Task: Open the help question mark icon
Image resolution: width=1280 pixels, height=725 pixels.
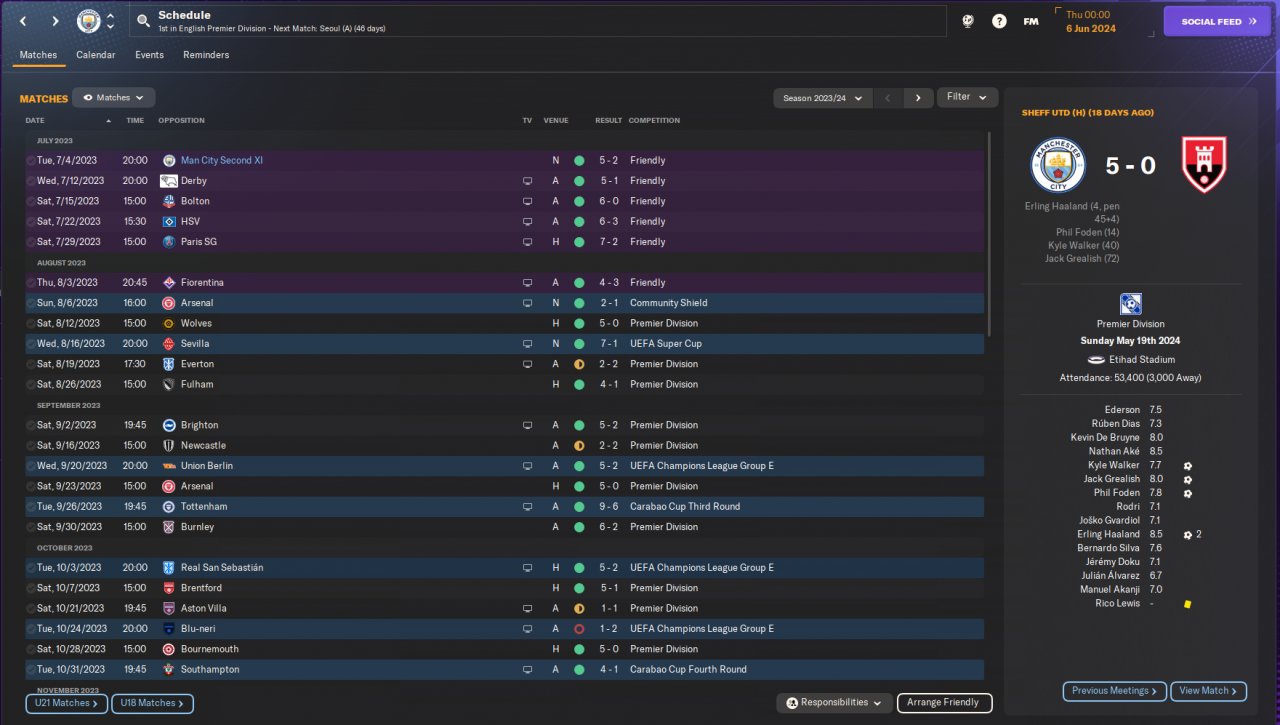Action: coord(999,21)
